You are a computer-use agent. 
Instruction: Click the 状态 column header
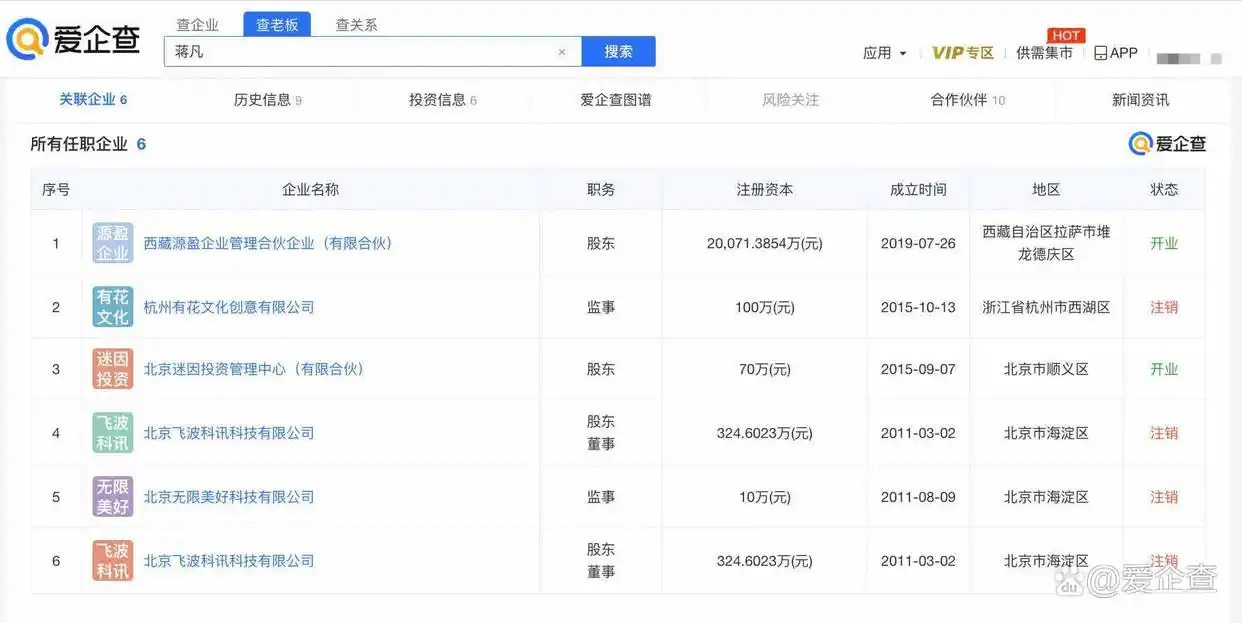(1164, 189)
